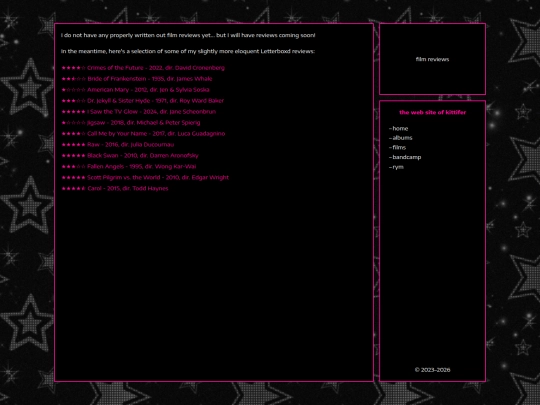
Task: Go to albums in sidebar navigation
Action: click(x=402, y=138)
